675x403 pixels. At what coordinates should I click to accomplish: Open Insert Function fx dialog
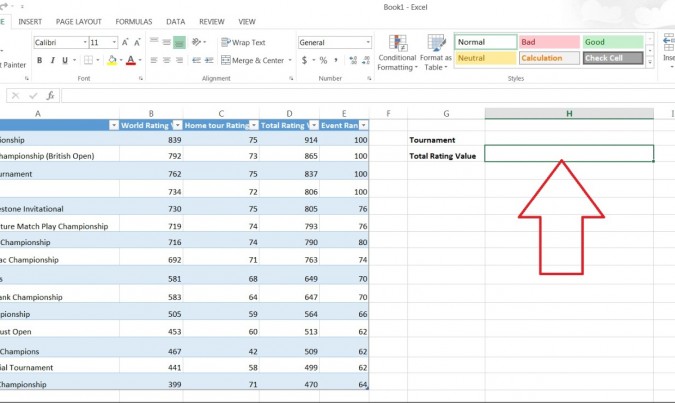(50, 96)
